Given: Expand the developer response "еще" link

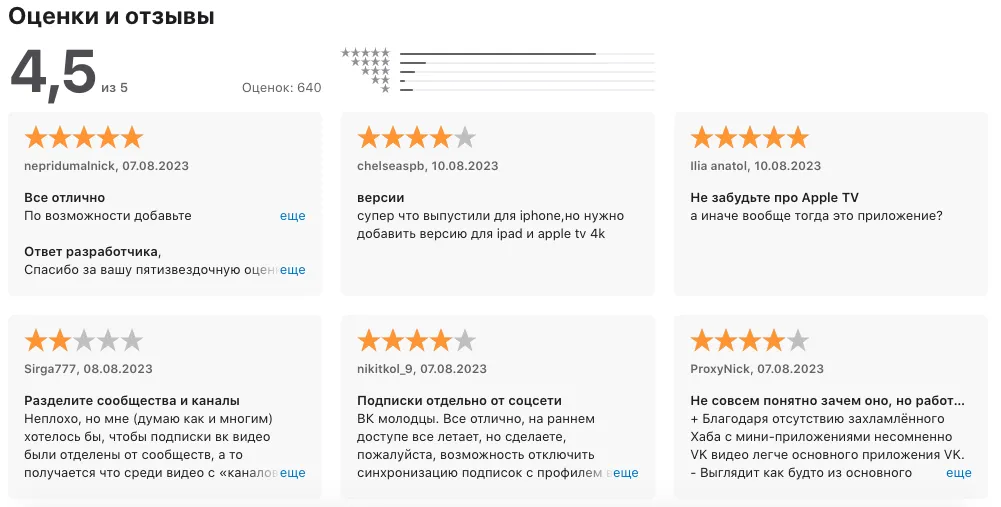Looking at the screenshot, I should point(292,270).
